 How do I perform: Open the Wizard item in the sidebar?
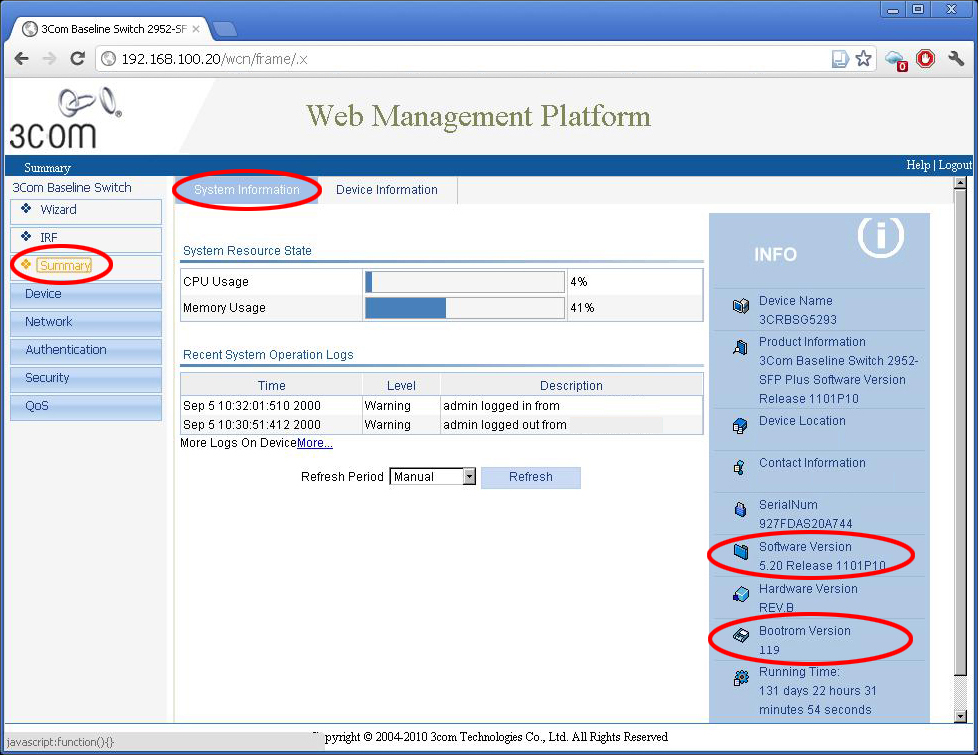coord(86,211)
